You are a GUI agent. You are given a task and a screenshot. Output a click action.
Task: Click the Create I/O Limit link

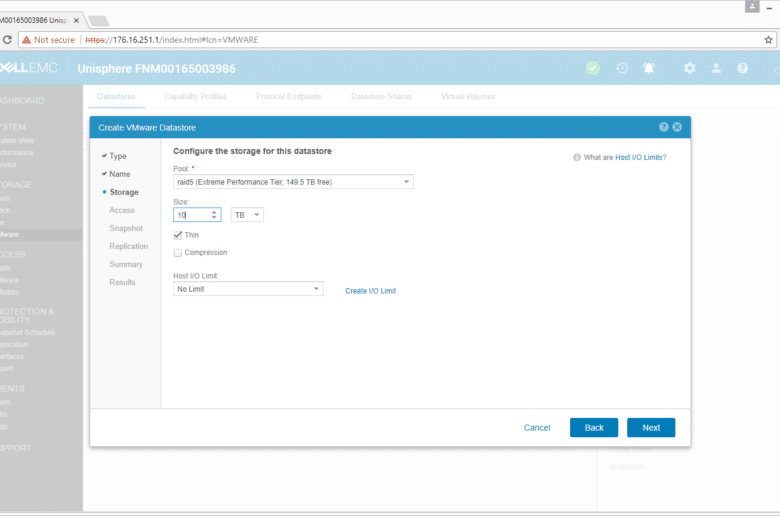(371, 291)
